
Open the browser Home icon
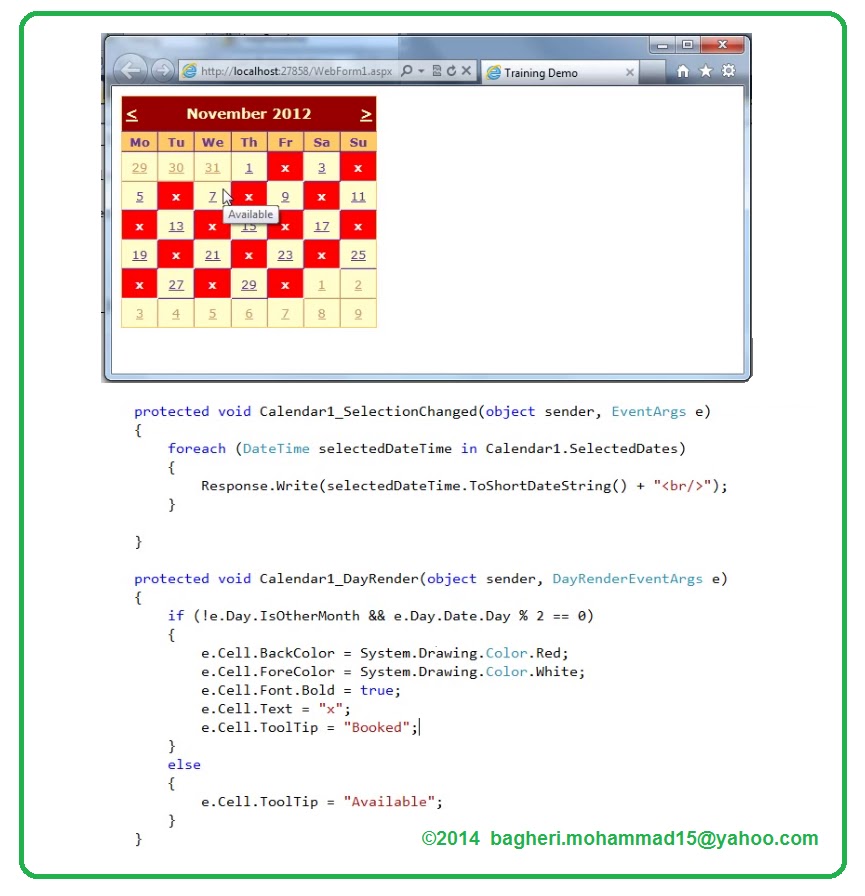682,71
